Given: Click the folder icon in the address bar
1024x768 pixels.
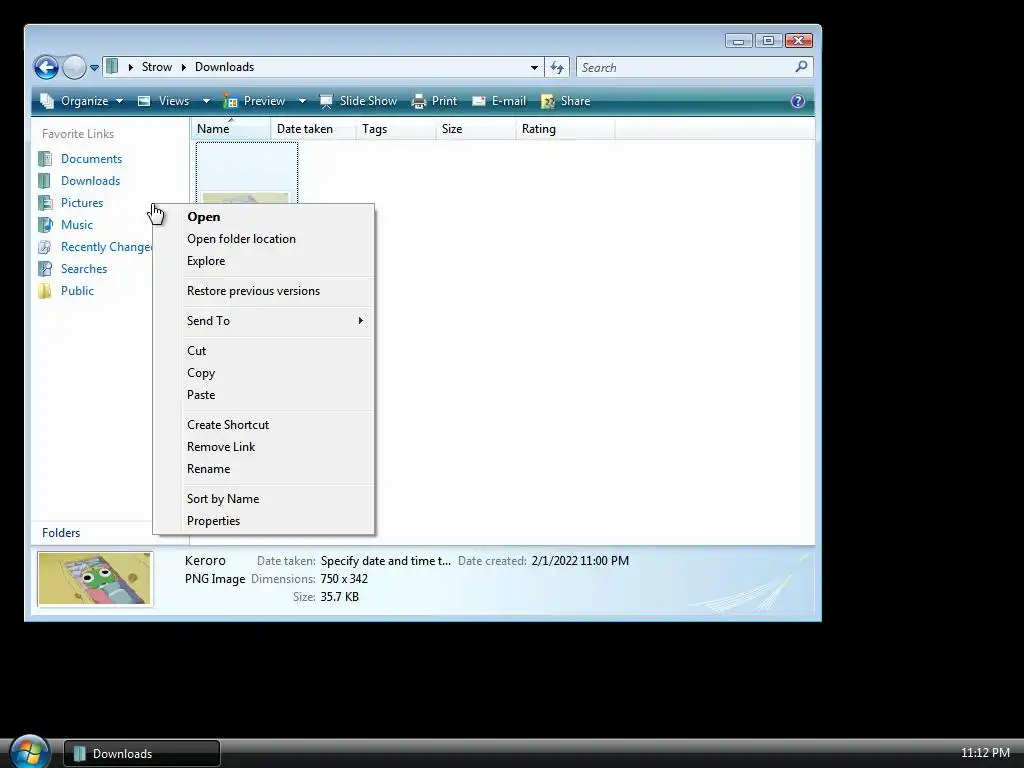Looking at the screenshot, I should point(112,67).
